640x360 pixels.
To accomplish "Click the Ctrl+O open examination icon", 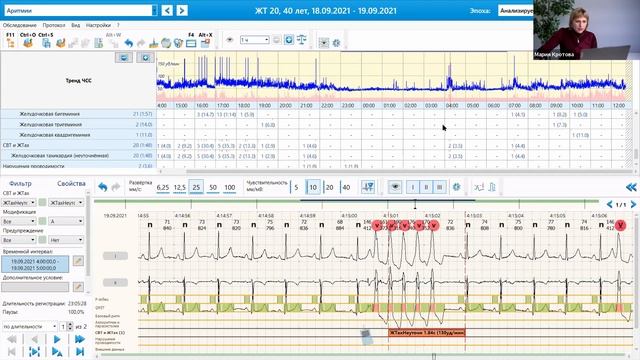I will point(28,42).
